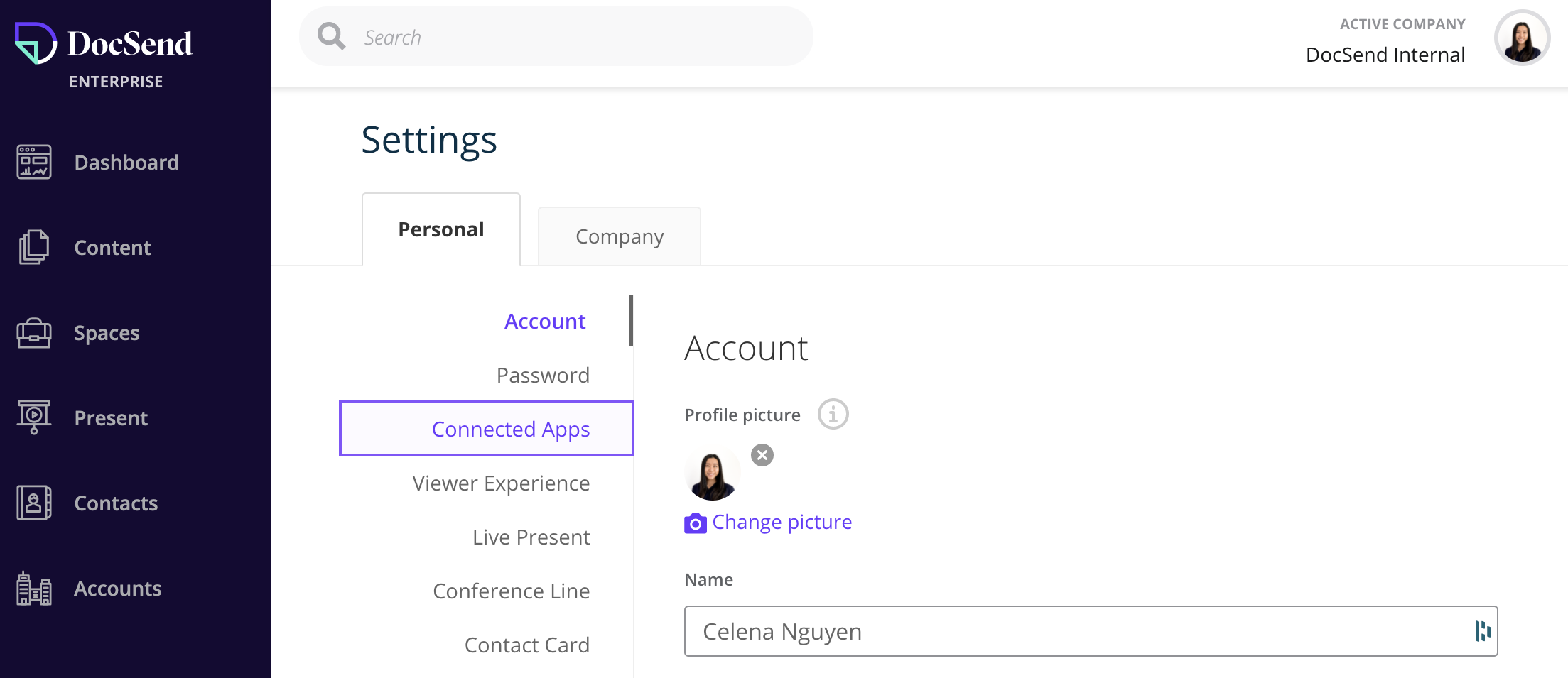
Task: Select the Accounts building icon
Action: 33,588
